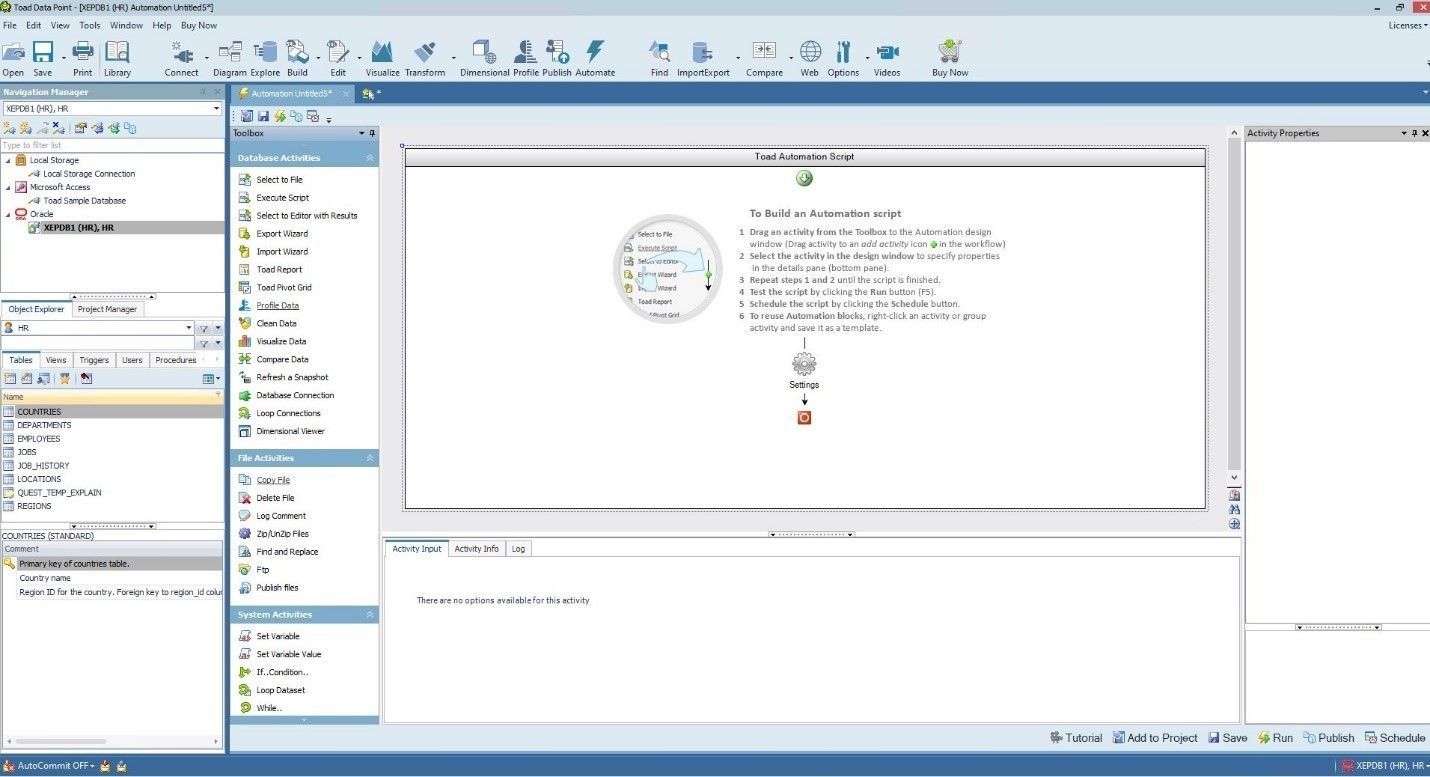Pin the Activity Properties panel

pos(1414,133)
